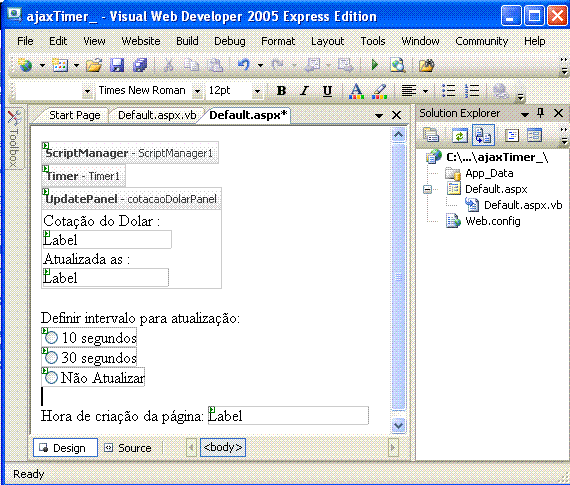570x485 pixels.
Task: Select the 30 segundos radio button
Action: pyautogui.click(x=51, y=358)
